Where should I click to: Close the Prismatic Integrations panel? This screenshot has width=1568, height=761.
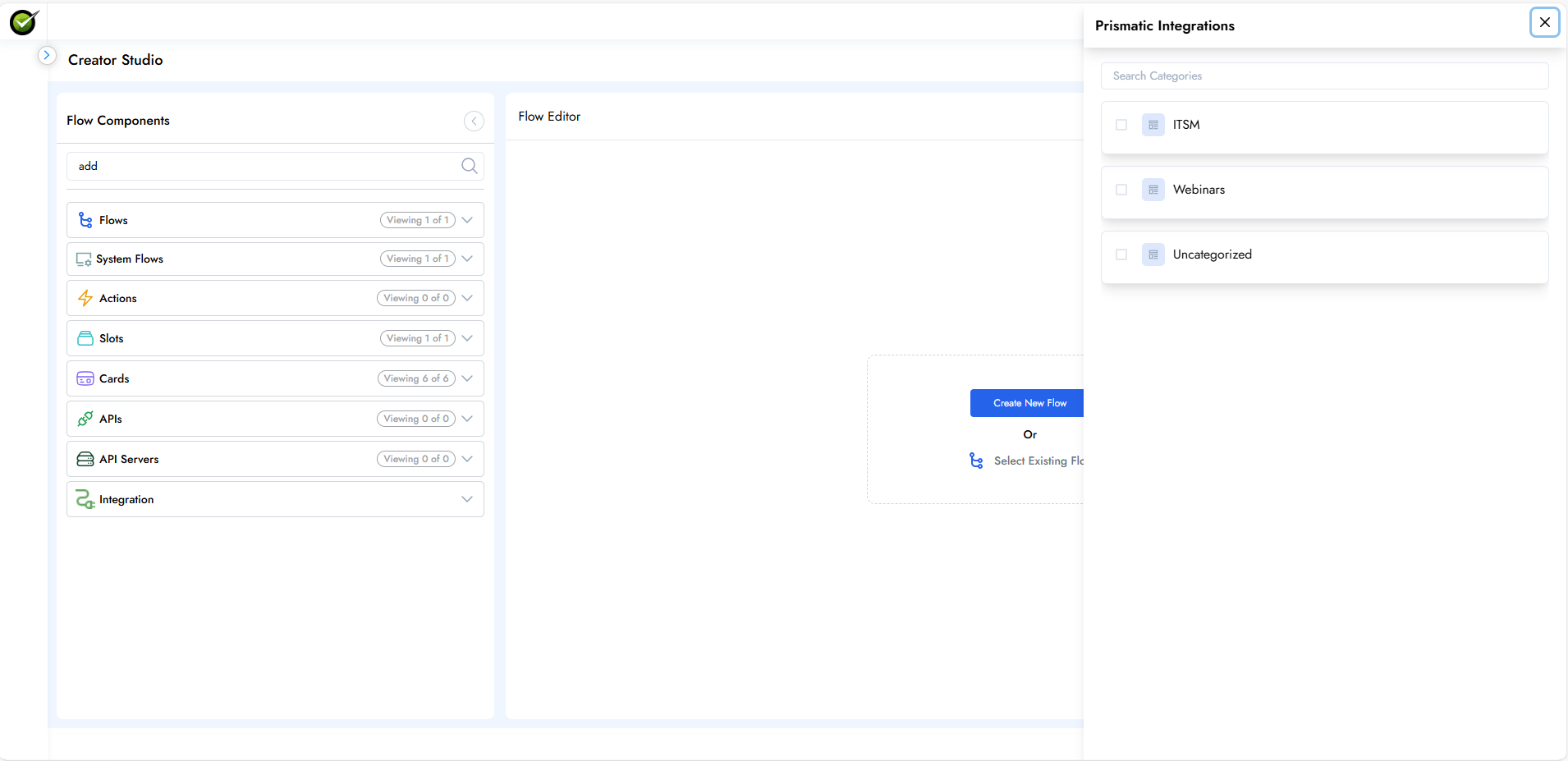tap(1544, 22)
